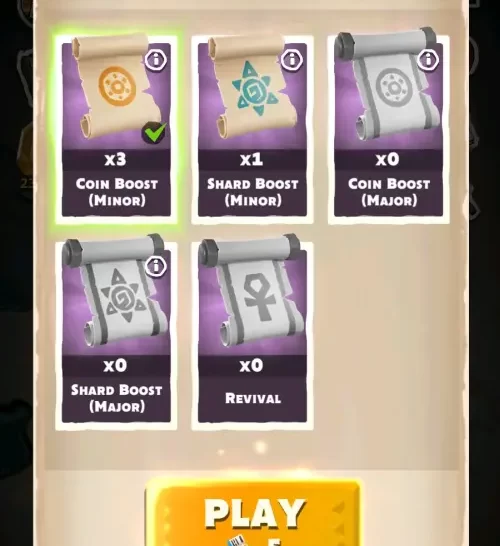Open info for Coin Boost (Minor)

click(x=156, y=60)
